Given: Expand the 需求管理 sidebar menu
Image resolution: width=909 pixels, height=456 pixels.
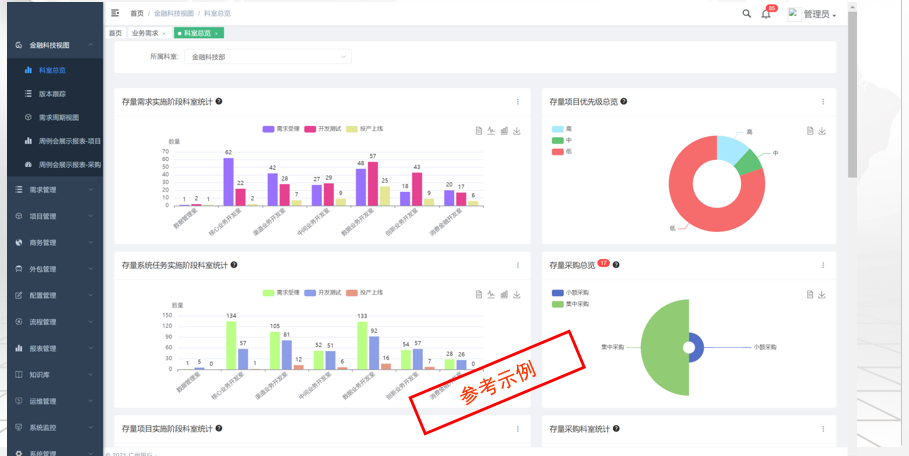Looking at the screenshot, I should click(52, 189).
